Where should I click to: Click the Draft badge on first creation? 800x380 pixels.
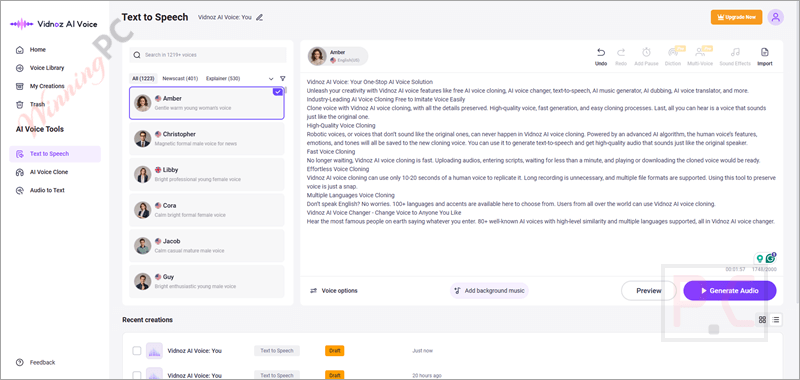(334, 351)
